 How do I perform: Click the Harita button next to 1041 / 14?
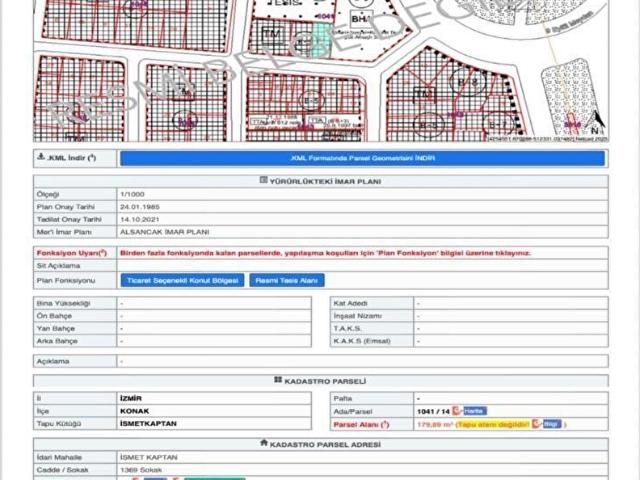475,411
